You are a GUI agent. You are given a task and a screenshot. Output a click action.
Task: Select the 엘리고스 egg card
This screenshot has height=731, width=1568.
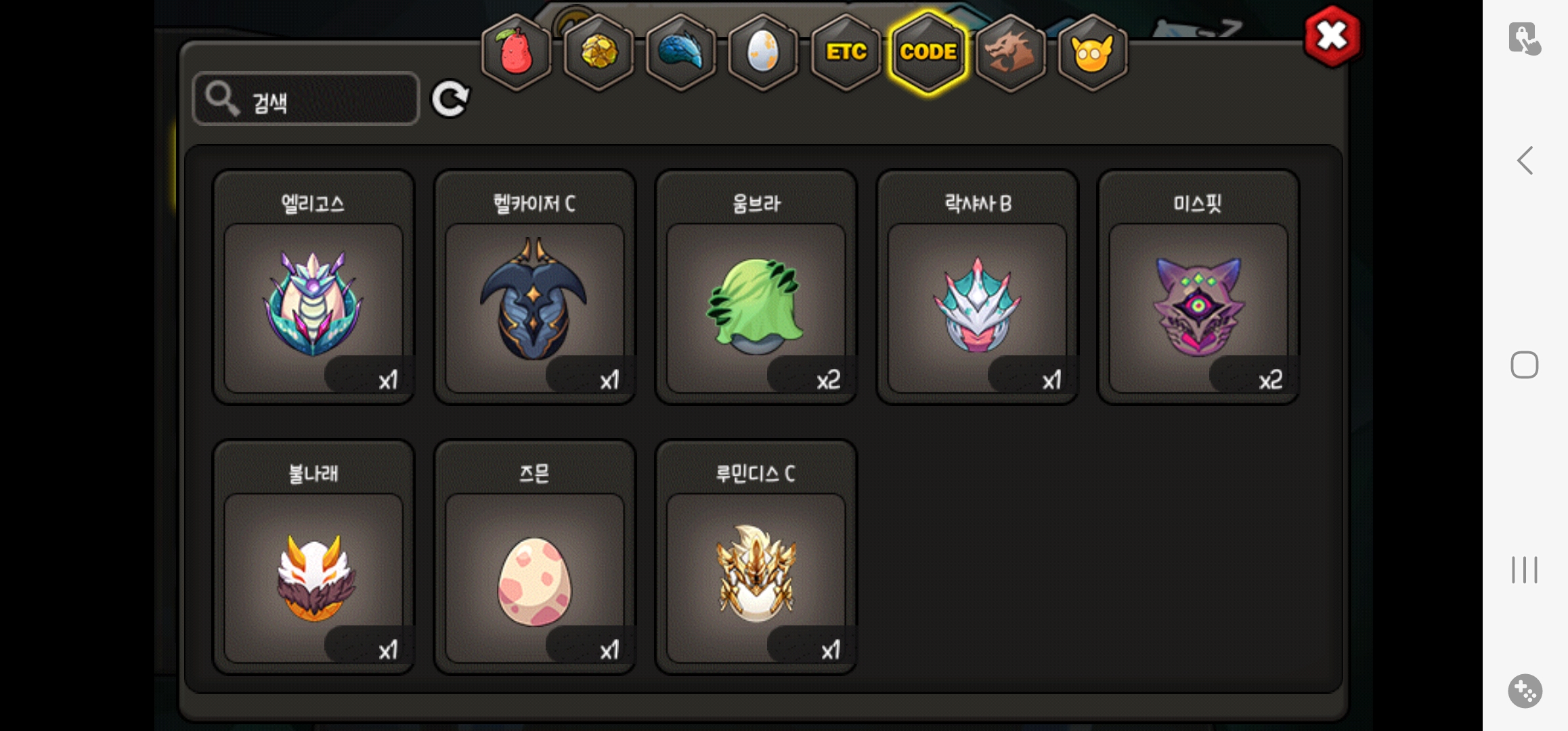[313, 287]
